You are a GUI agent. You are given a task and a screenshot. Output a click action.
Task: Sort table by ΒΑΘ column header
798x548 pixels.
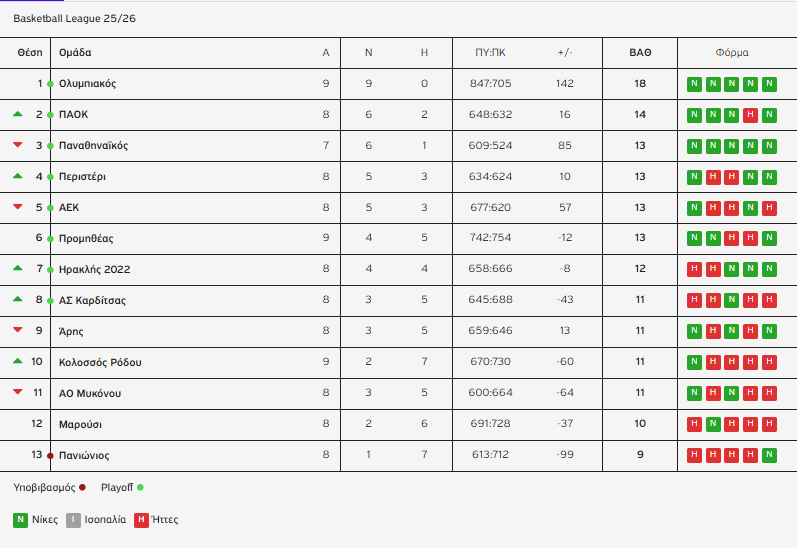pos(640,53)
